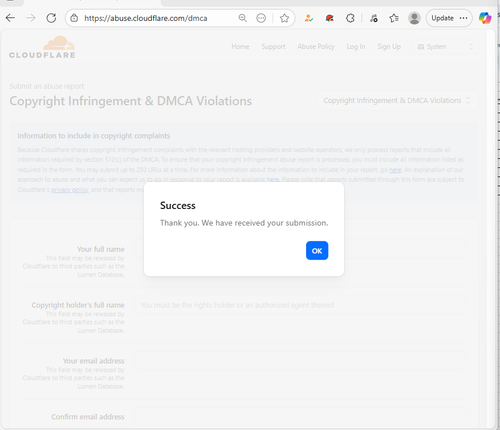Click OK in the Success dialog
Viewport: 500px width, 430px height.
tap(317, 250)
